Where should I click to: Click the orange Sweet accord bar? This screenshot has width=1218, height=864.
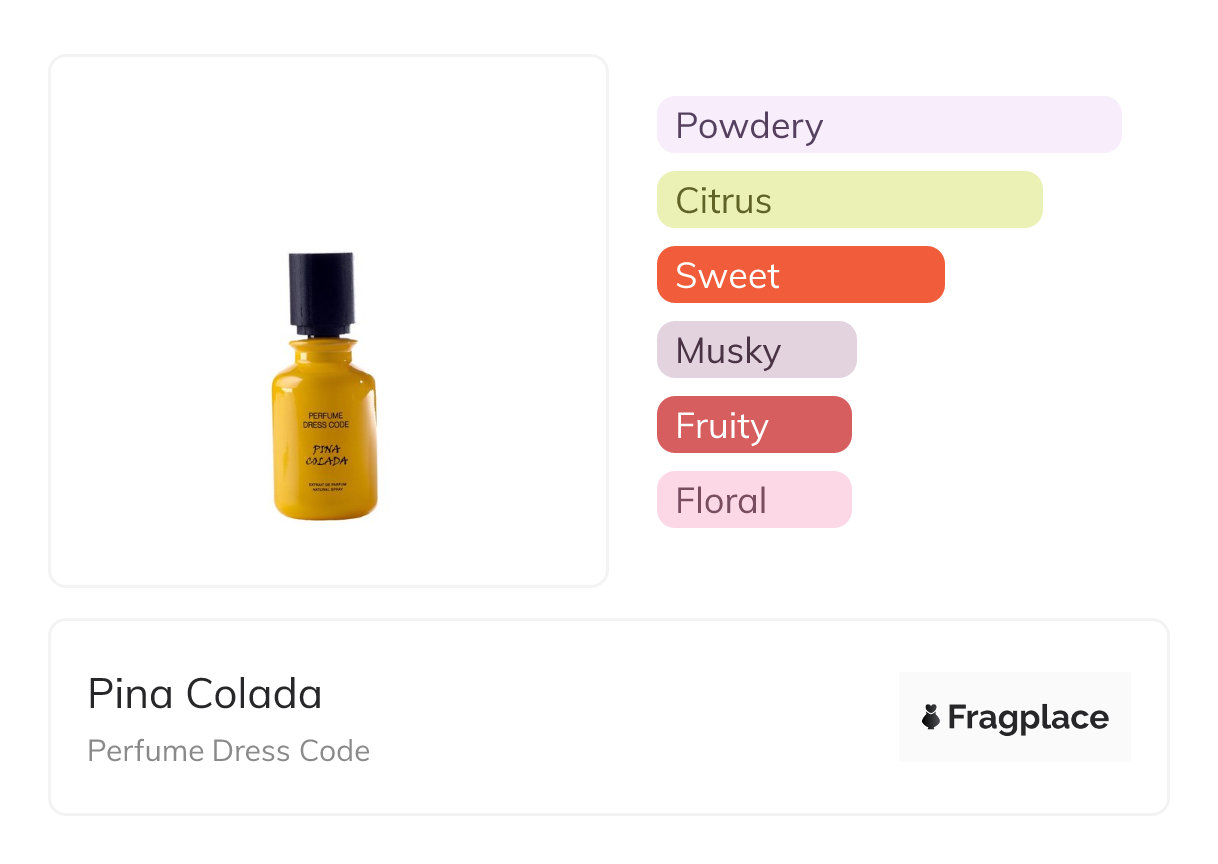click(x=800, y=275)
